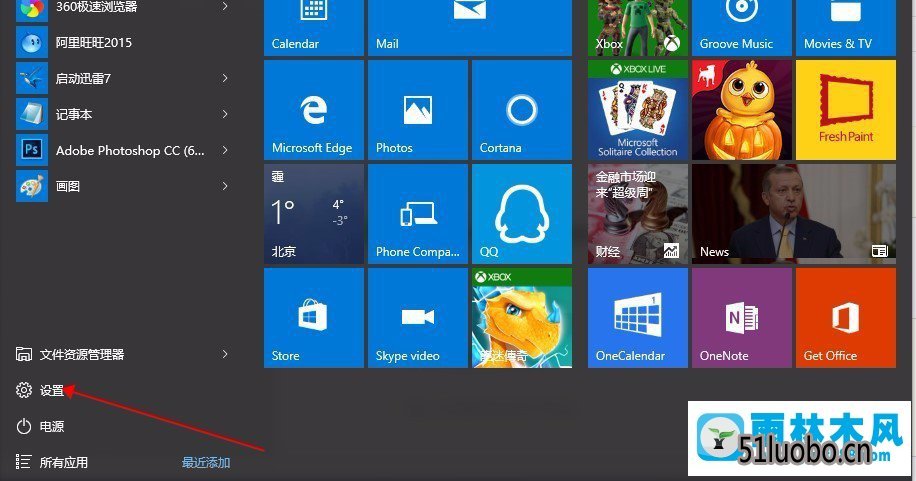
Task: Launch the Fresh Paint tile
Action: tap(846, 110)
